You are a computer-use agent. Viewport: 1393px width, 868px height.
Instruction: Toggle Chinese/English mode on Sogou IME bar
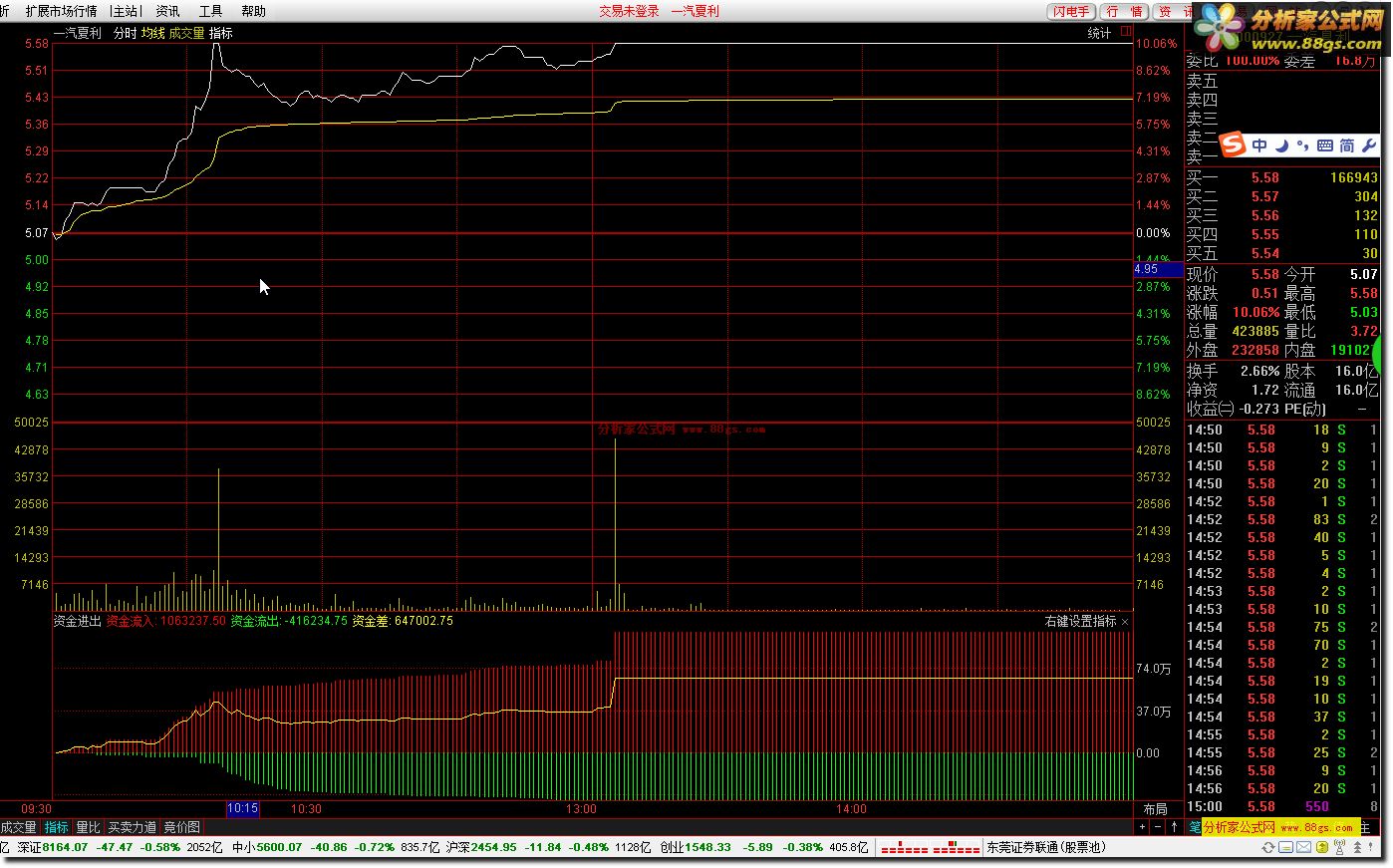(x=1259, y=145)
